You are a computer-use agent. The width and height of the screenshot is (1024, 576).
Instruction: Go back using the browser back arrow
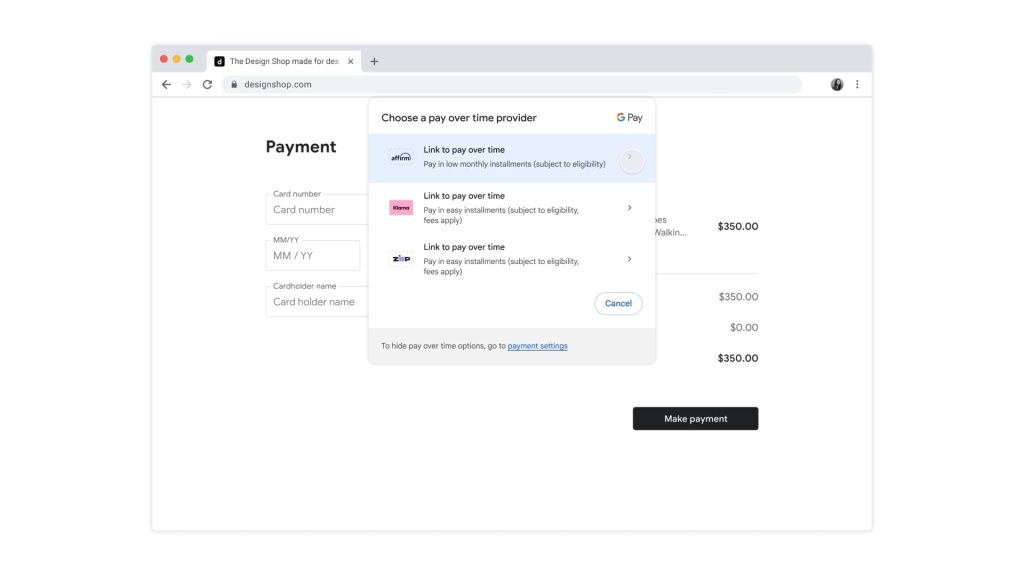pos(166,85)
